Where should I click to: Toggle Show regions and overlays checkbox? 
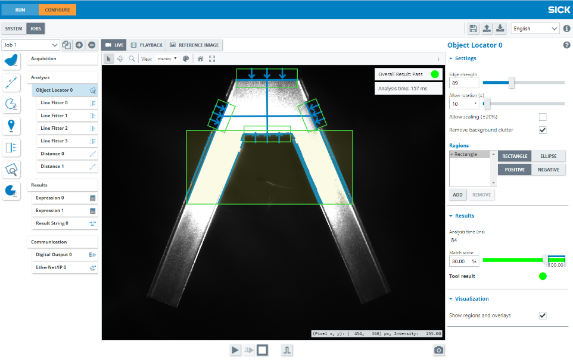pyautogui.click(x=543, y=315)
